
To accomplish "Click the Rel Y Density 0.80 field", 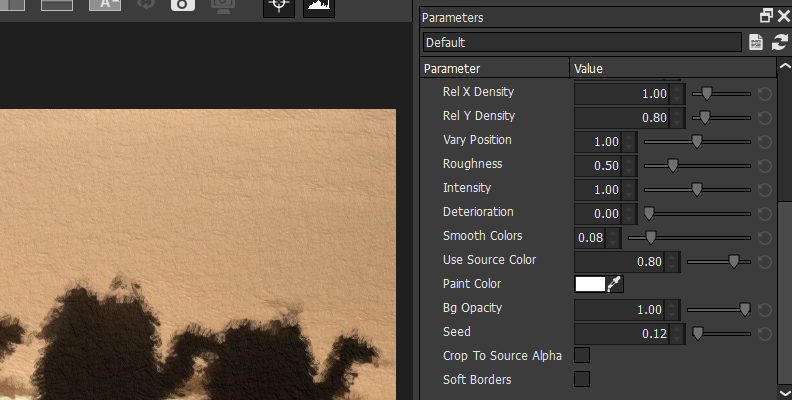I will pyautogui.click(x=622, y=118).
